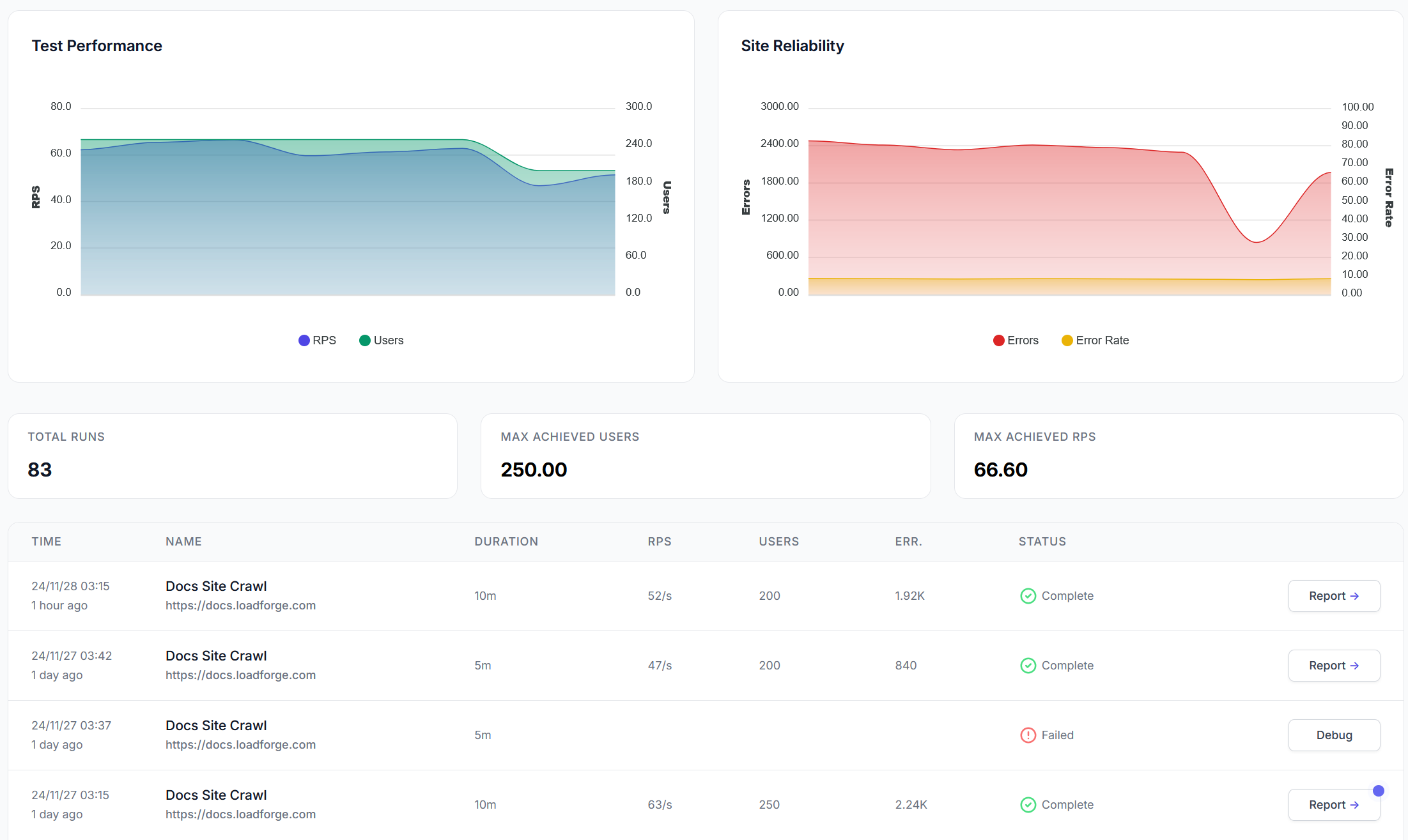Click the 1.92K errors value
The width and height of the screenshot is (1408, 840).
tap(909, 596)
